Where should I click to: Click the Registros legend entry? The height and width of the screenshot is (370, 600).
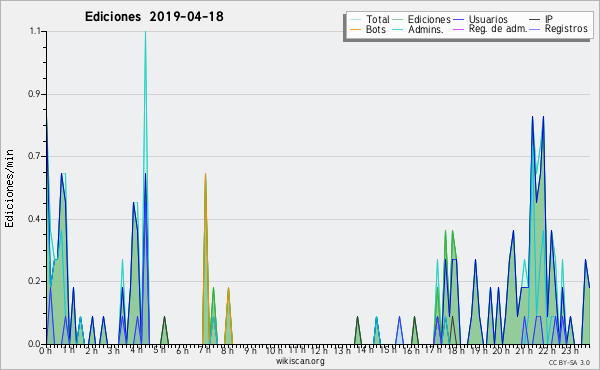point(558,29)
